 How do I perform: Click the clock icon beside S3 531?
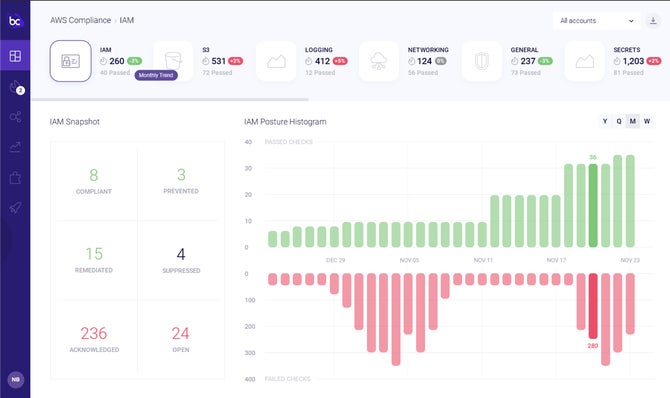point(206,61)
